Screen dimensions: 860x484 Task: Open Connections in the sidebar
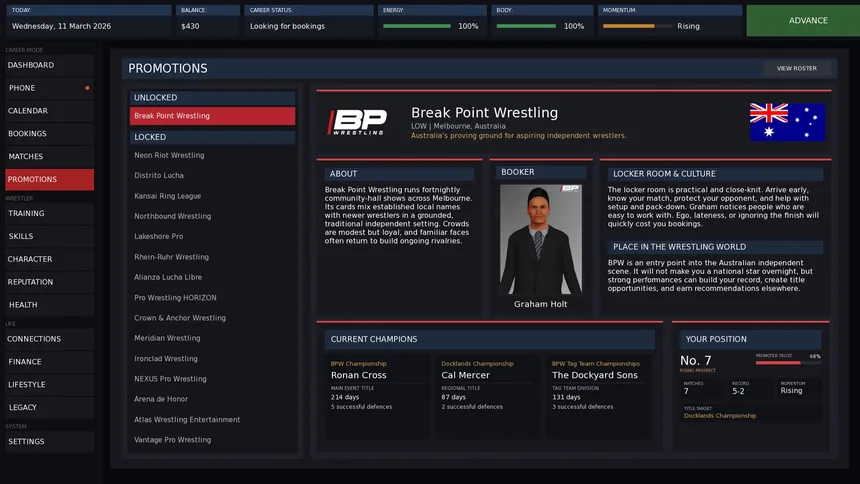pos(49,339)
